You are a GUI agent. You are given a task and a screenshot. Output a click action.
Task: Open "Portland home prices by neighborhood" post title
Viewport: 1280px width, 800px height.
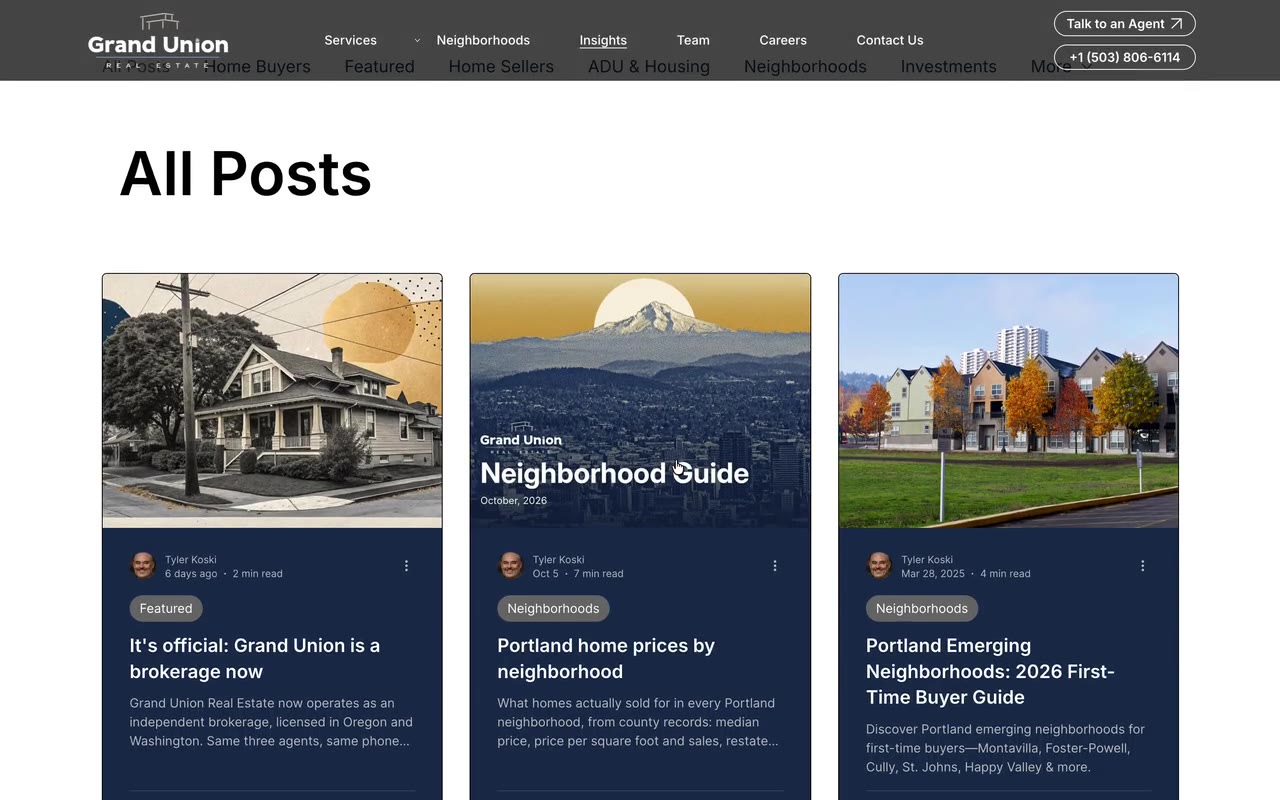tap(606, 659)
